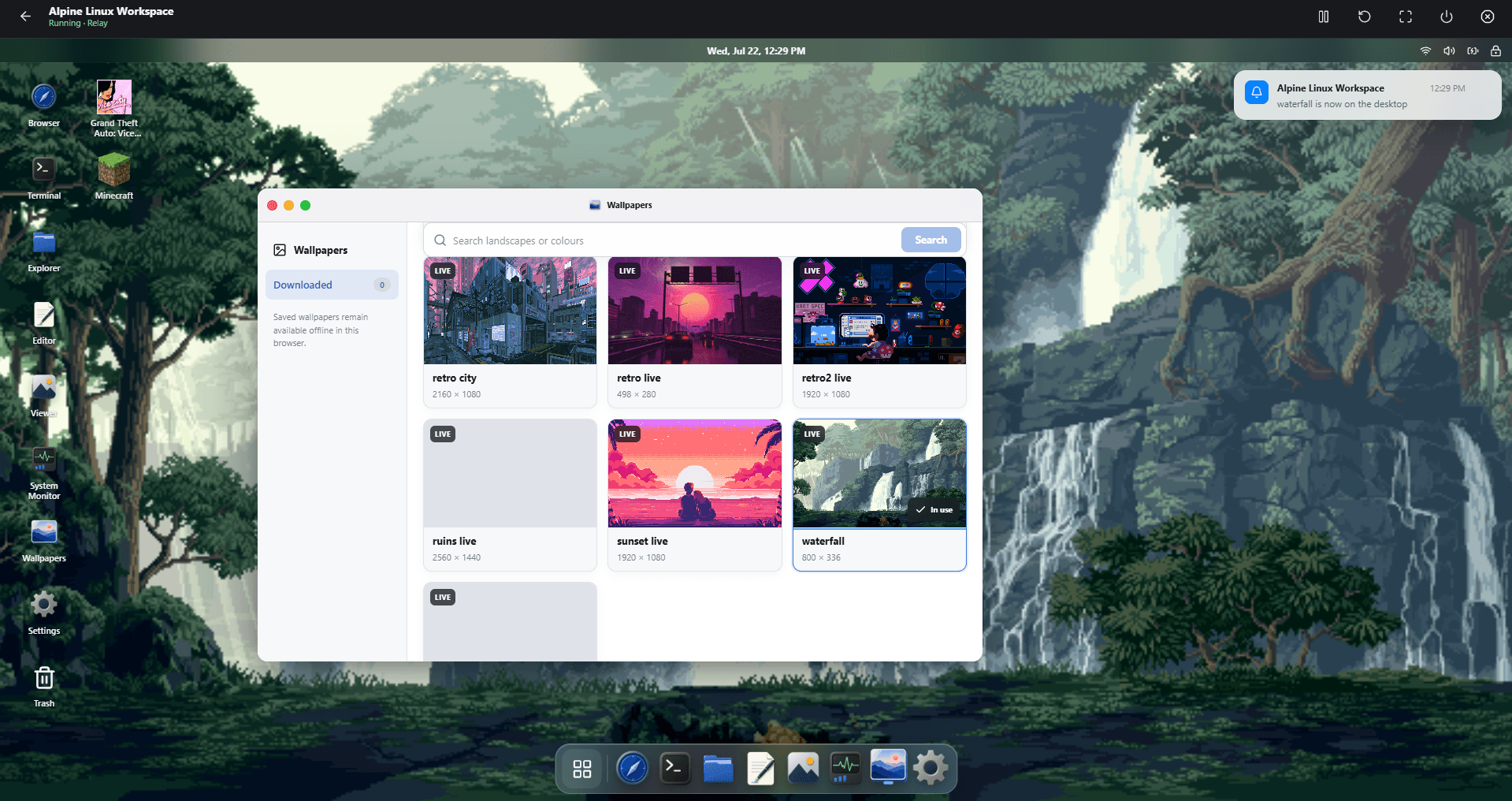This screenshot has height=801, width=1512.
Task: Click the '2160 × 1080' retro city size
Action: point(456,394)
